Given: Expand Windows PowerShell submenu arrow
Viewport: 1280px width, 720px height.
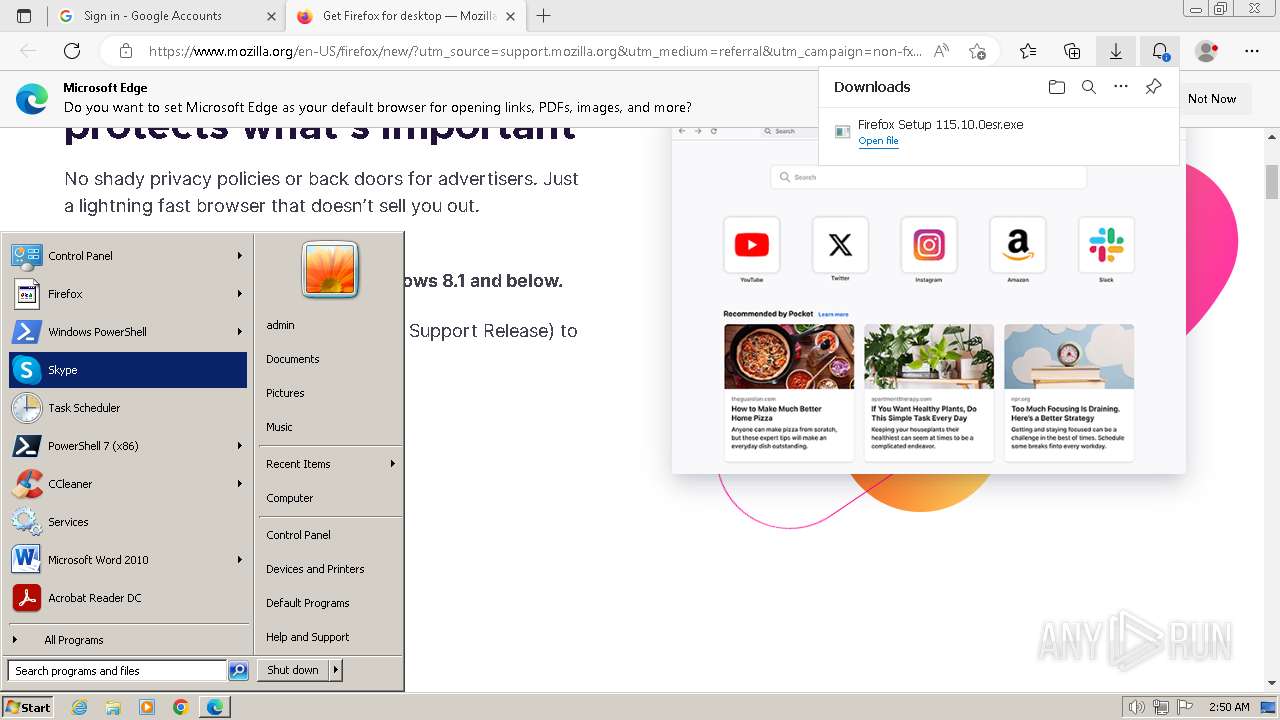Looking at the screenshot, I should click(240, 332).
